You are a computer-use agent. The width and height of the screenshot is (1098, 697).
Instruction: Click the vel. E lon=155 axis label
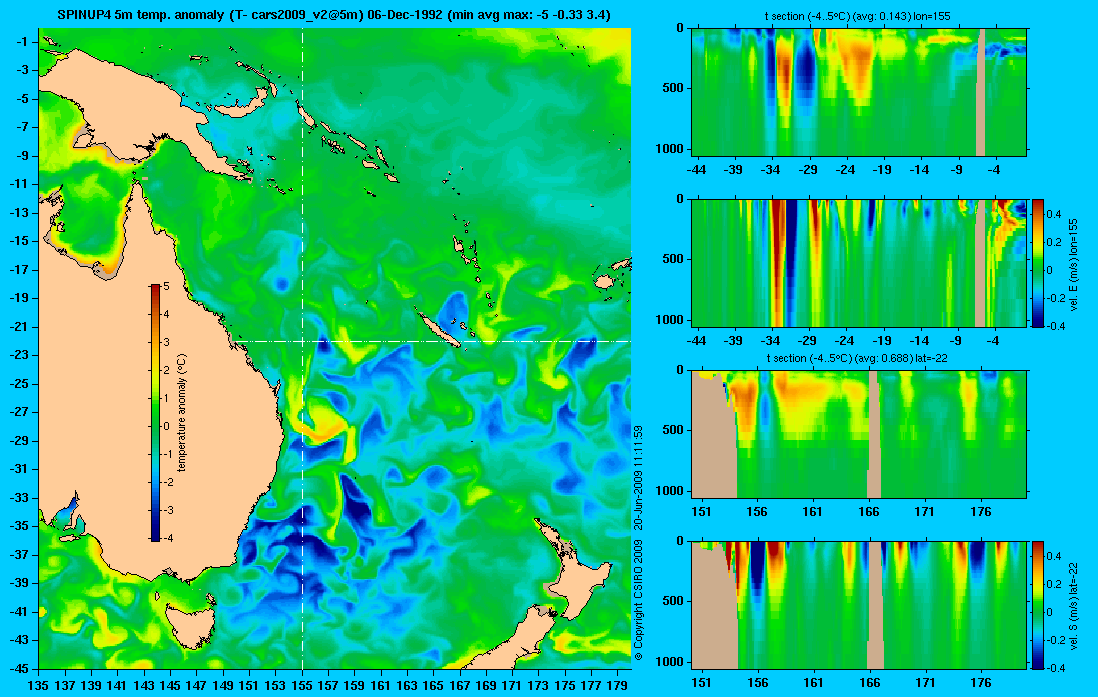[x=1073, y=265]
